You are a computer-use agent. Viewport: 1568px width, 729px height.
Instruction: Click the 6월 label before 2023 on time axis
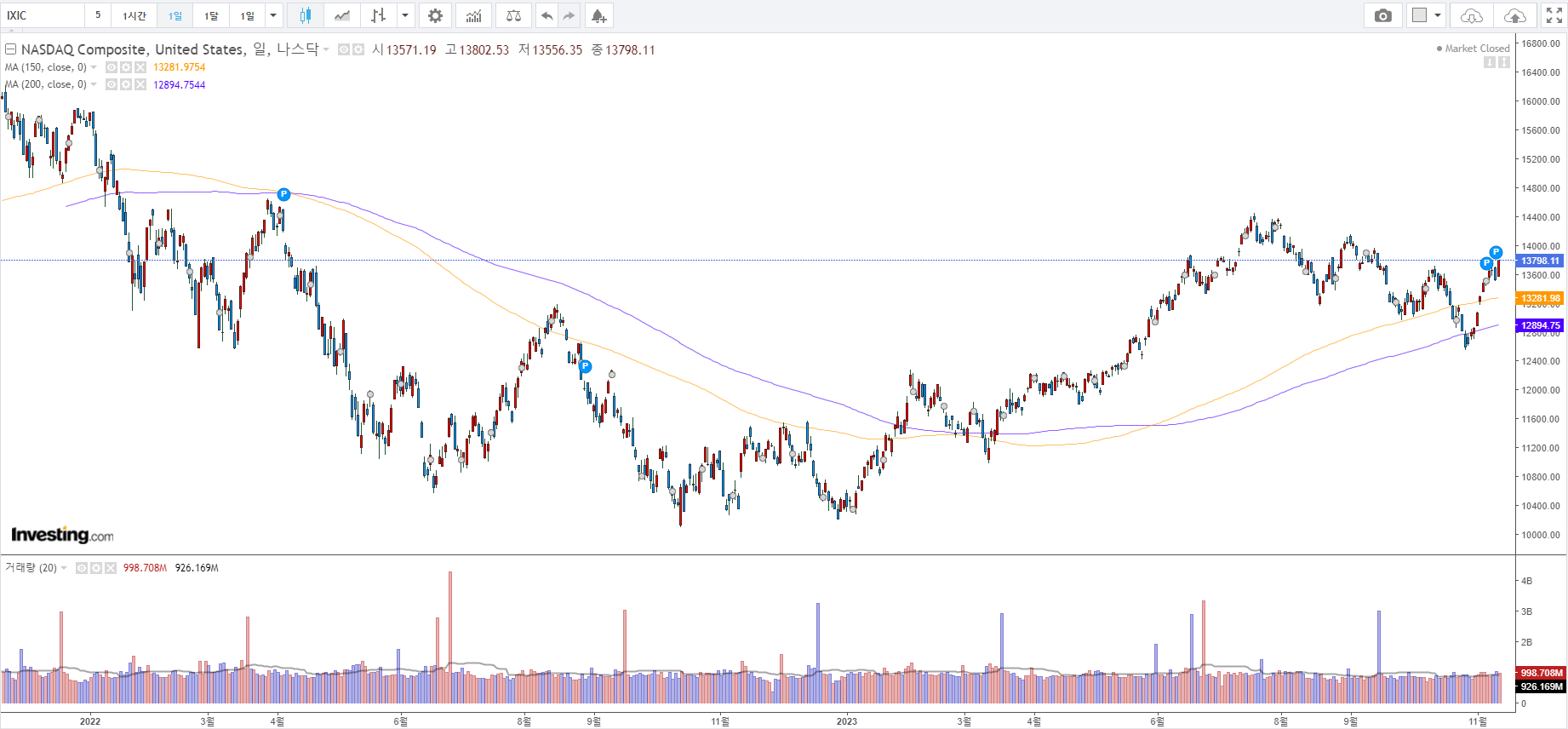pos(401,721)
